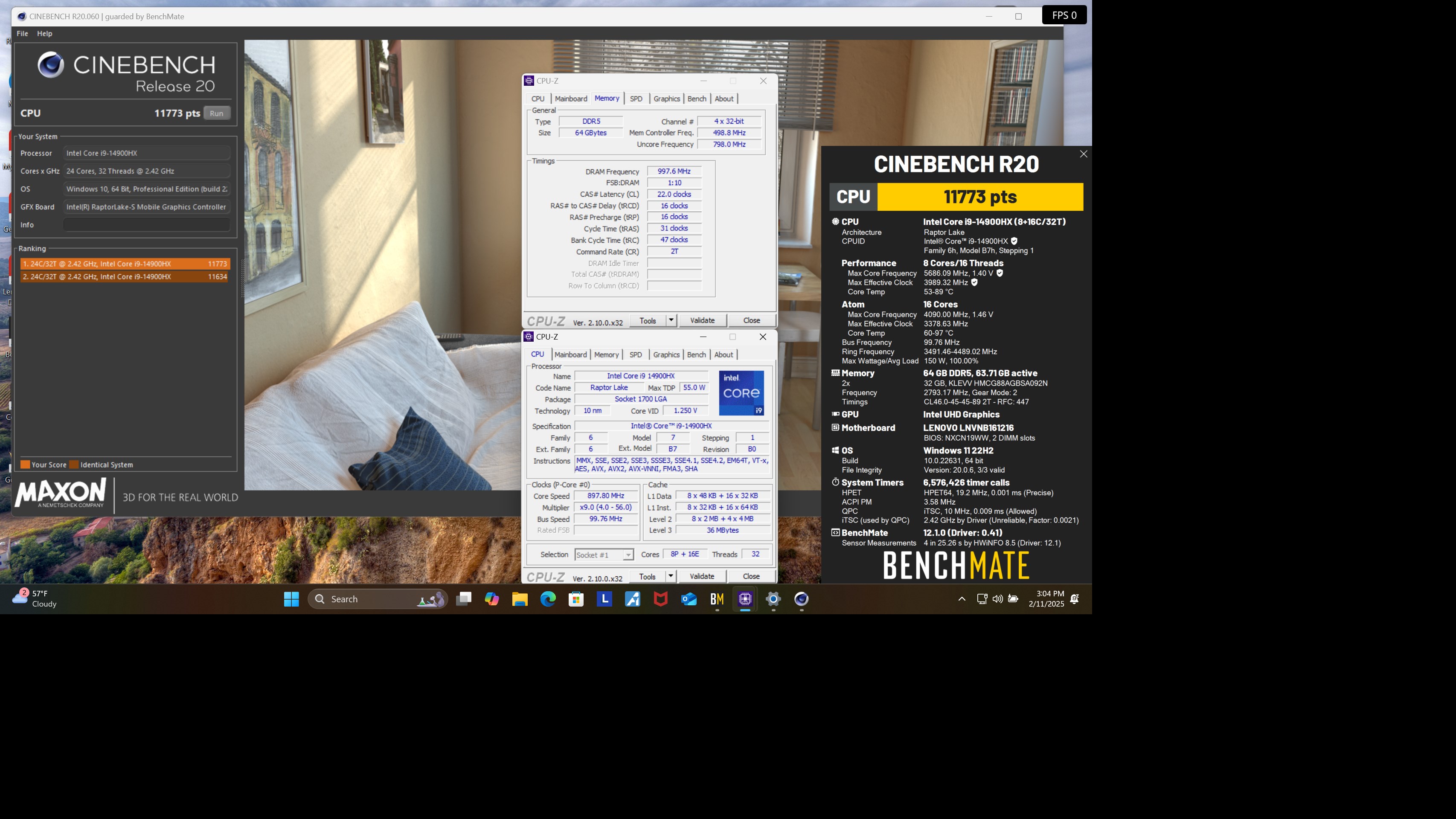Click the taskbar clock showing 3:04 PM
The height and width of the screenshot is (819, 1456).
click(1047, 599)
